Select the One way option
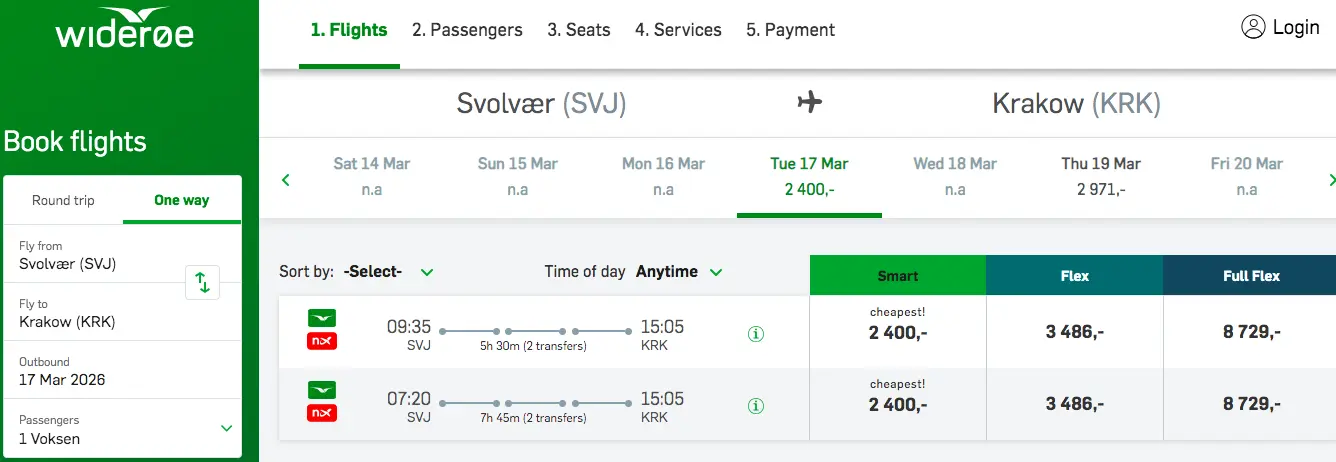Viewport: 1336px width, 462px height. (181, 200)
